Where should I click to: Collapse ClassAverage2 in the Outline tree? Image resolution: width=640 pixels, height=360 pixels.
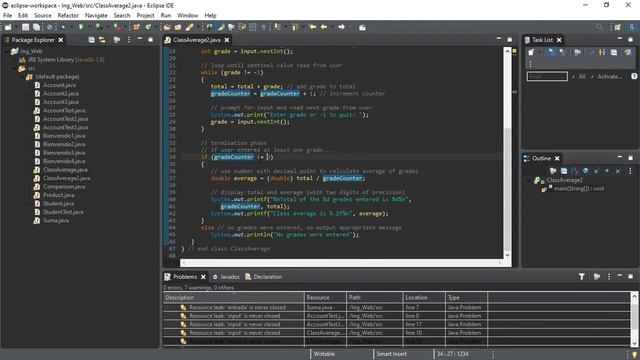(x=529, y=180)
